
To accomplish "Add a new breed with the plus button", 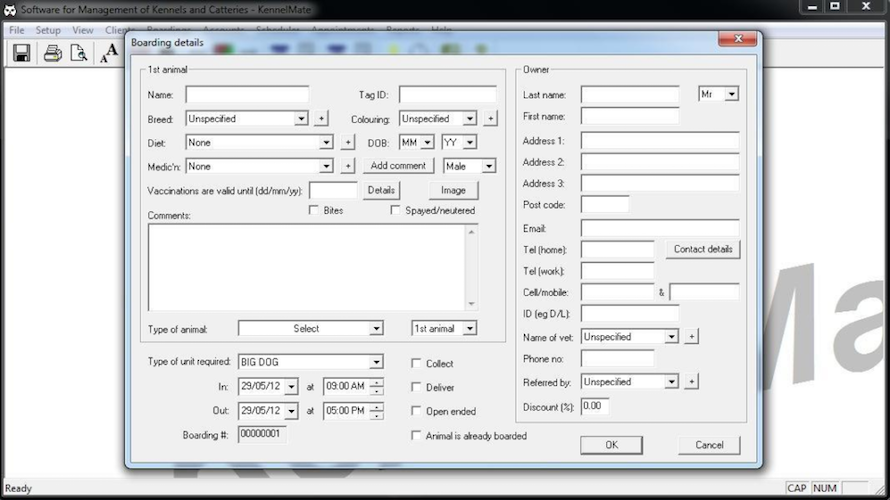I will pos(321,118).
